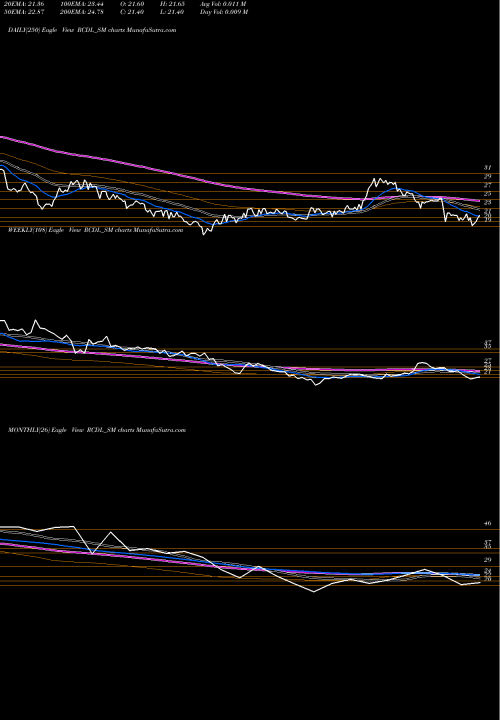
Task: Click the open price O: 21.60
Action: 133,4
